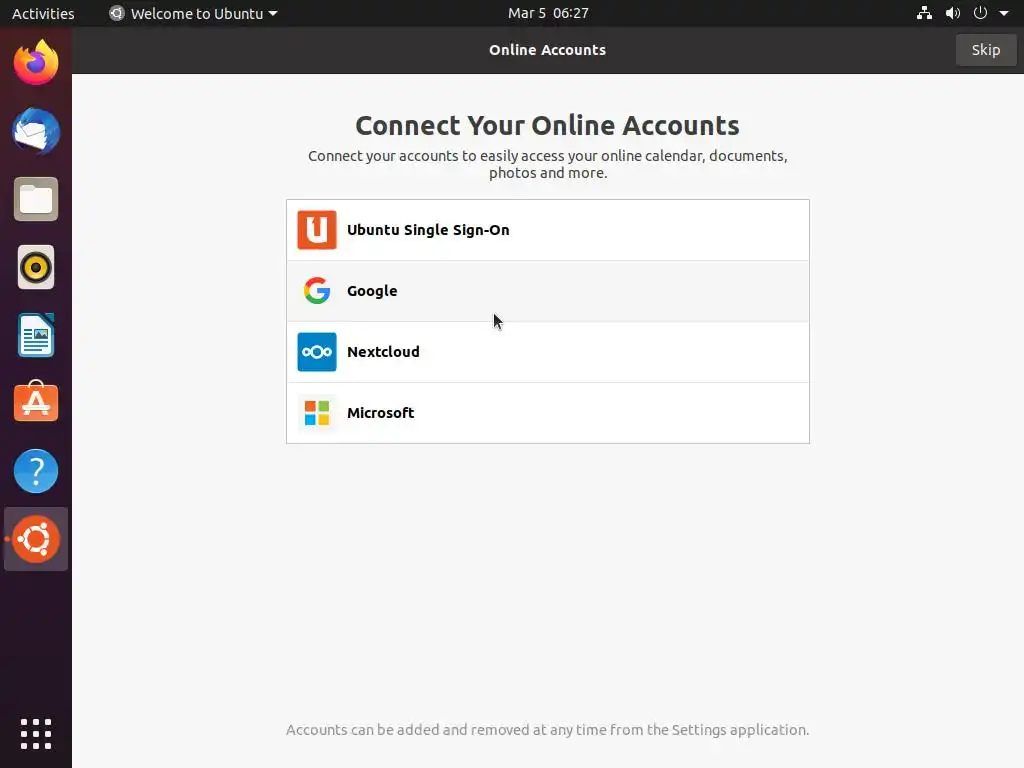This screenshot has width=1024, height=768.
Task: Click the Google logo icon
Action: point(317,291)
